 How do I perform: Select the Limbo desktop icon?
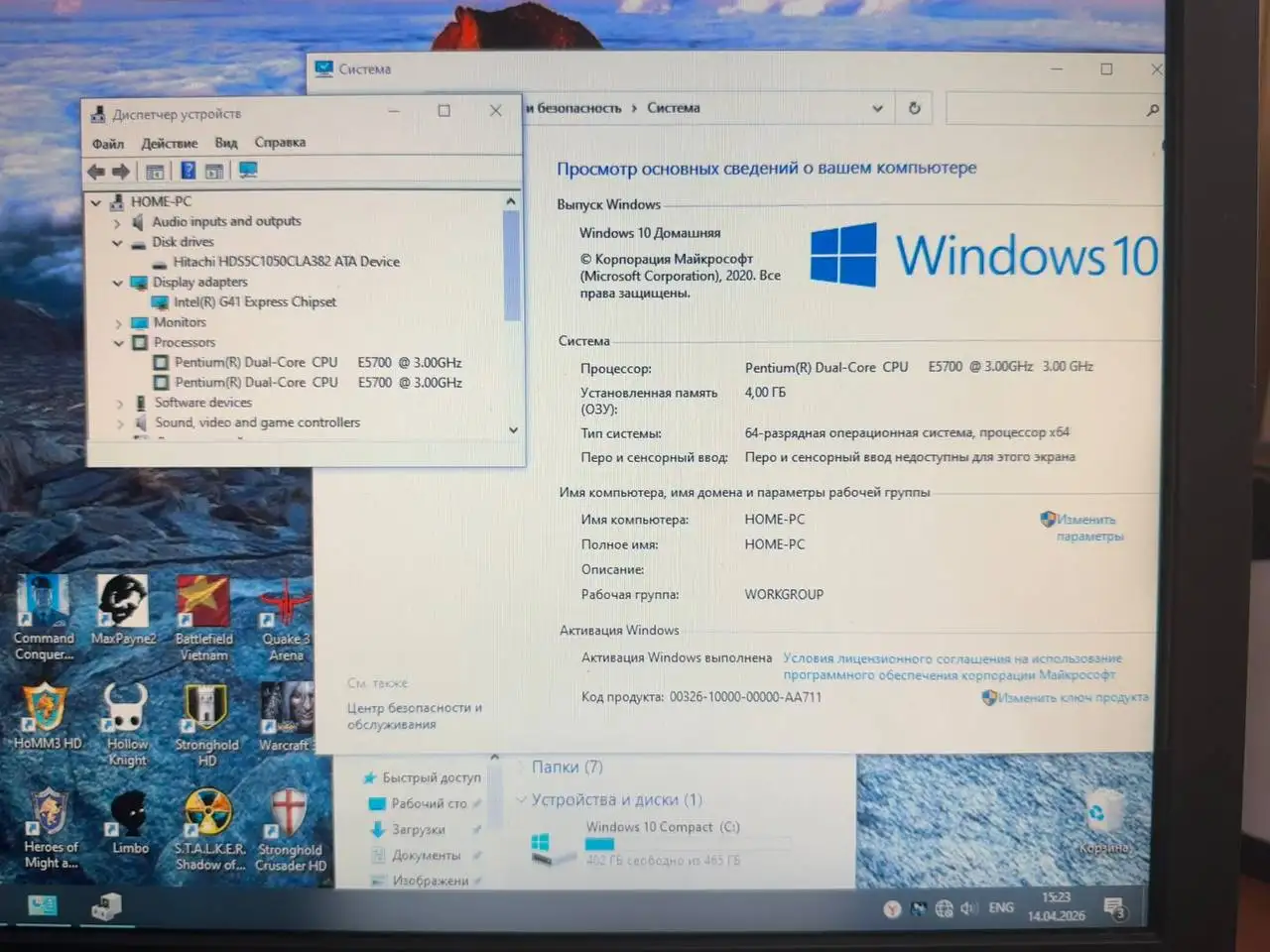128,815
